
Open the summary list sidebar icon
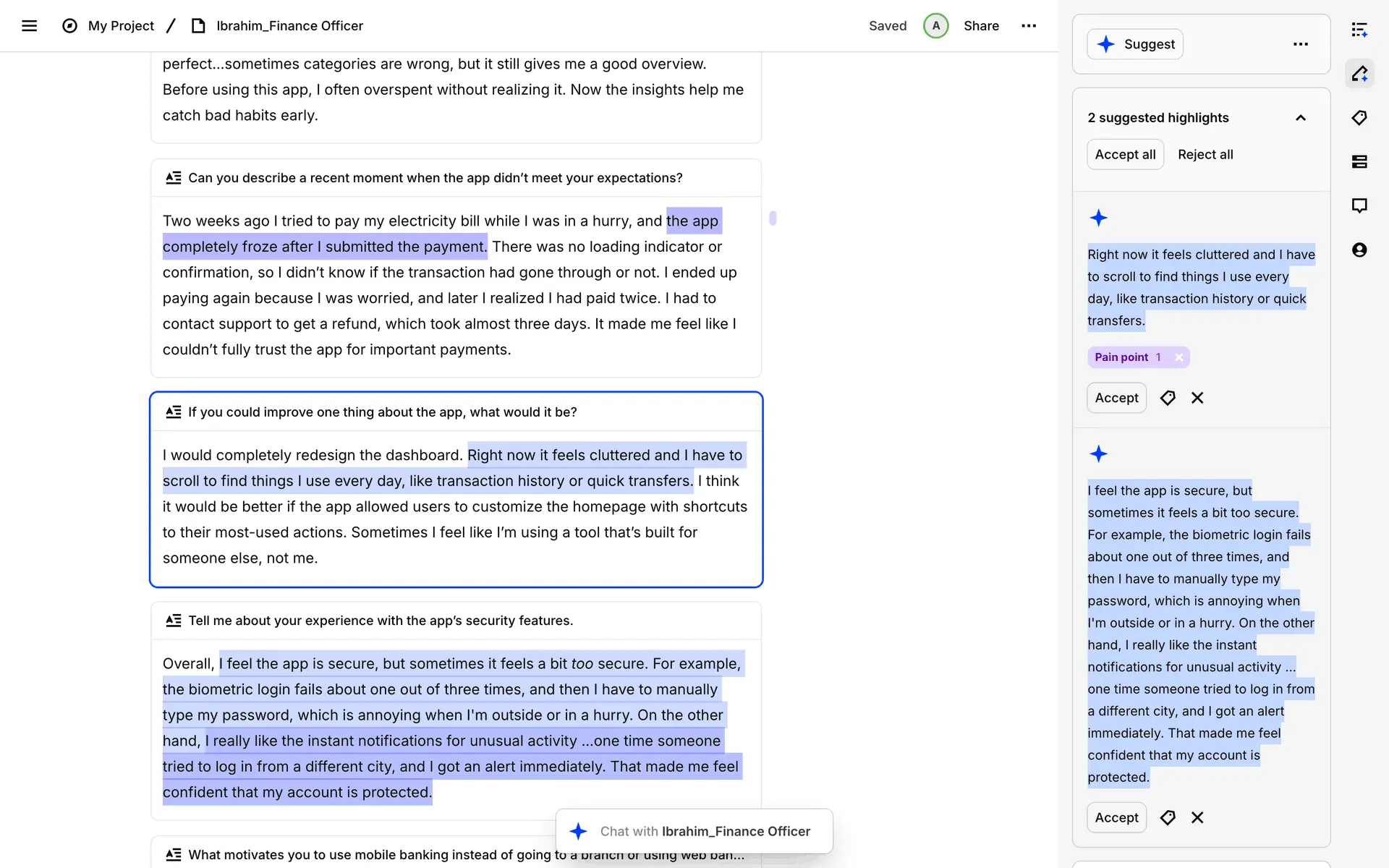pyautogui.click(x=1359, y=30)
